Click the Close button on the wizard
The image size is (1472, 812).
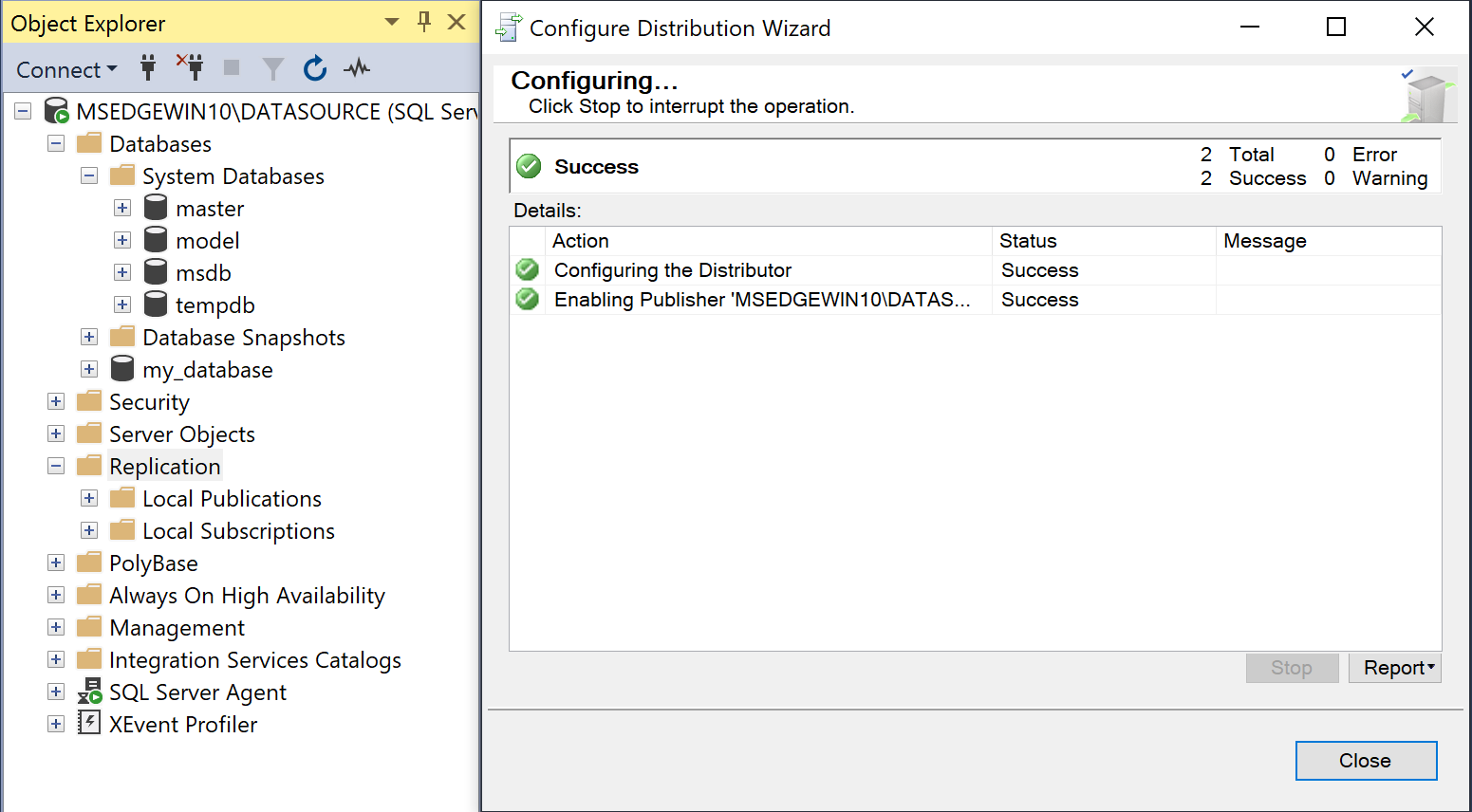(1366, 760)
